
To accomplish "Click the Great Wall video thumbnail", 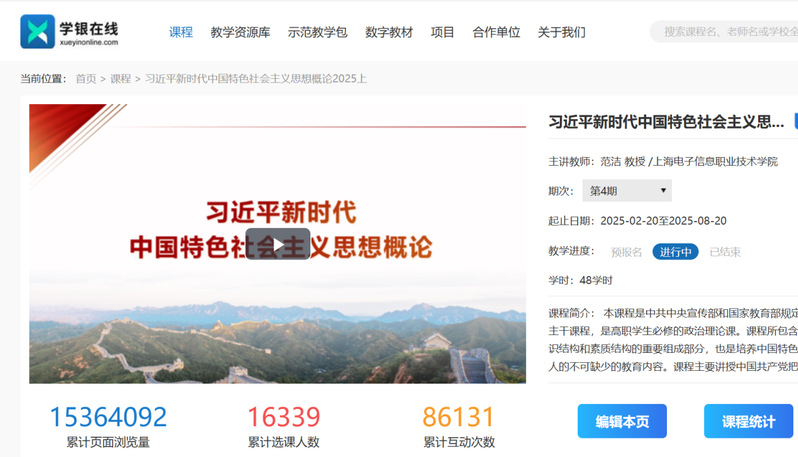I will pos(277,330).
